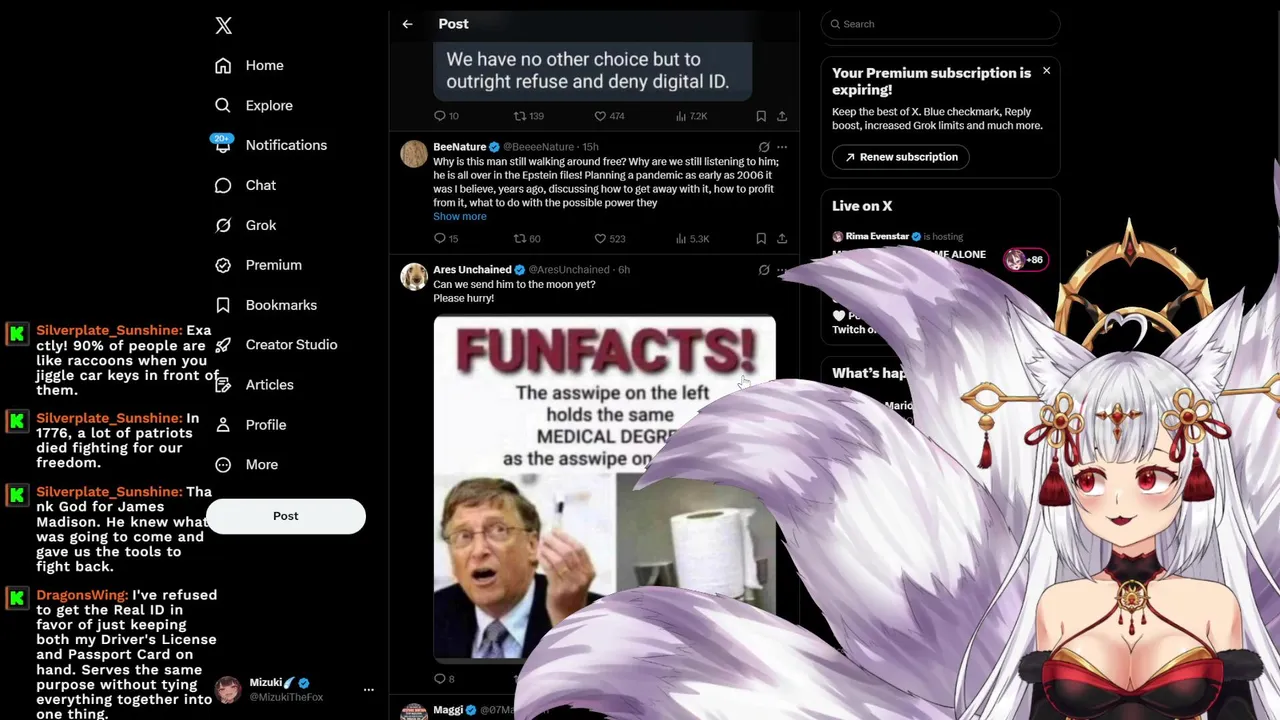Open the FUNFACTS image thumbnail

[604, 488]
